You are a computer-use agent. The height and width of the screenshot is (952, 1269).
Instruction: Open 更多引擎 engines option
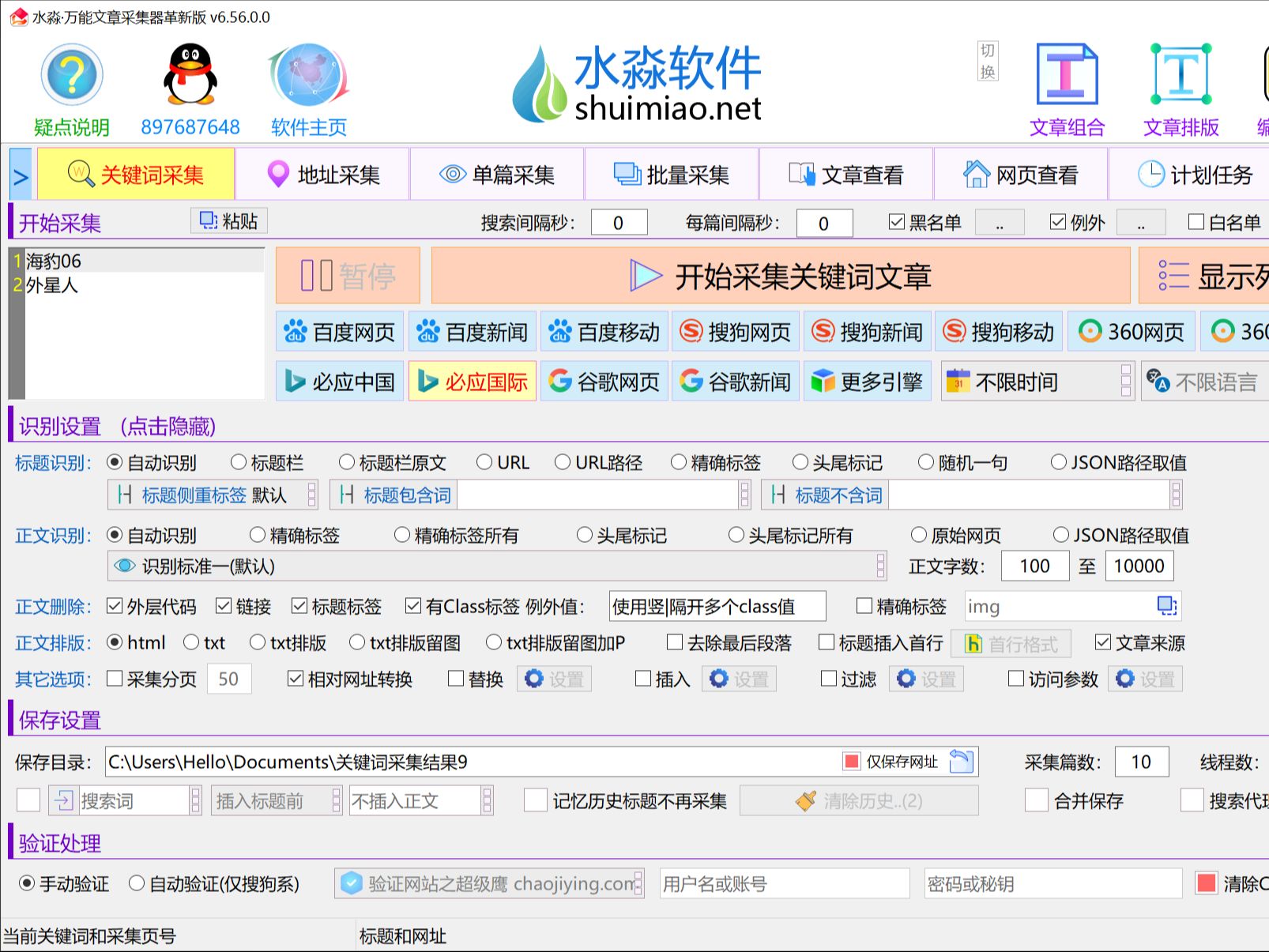[x=868, y=382]
